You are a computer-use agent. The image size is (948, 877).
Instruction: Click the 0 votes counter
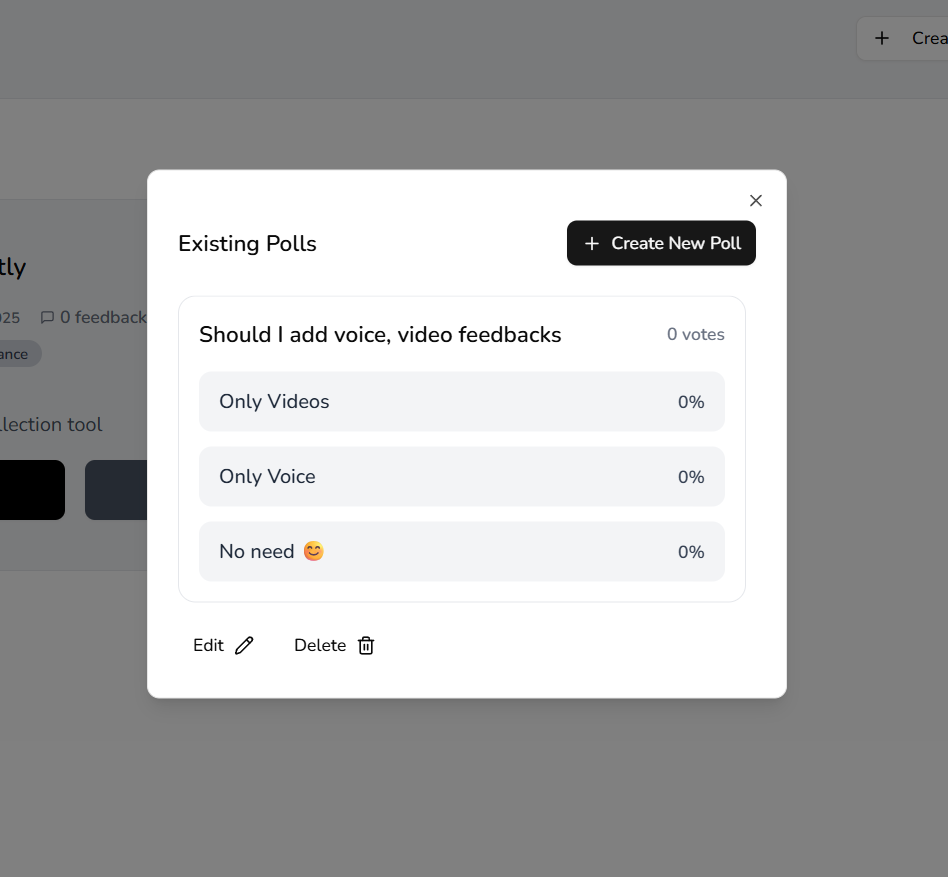(696, 335)
